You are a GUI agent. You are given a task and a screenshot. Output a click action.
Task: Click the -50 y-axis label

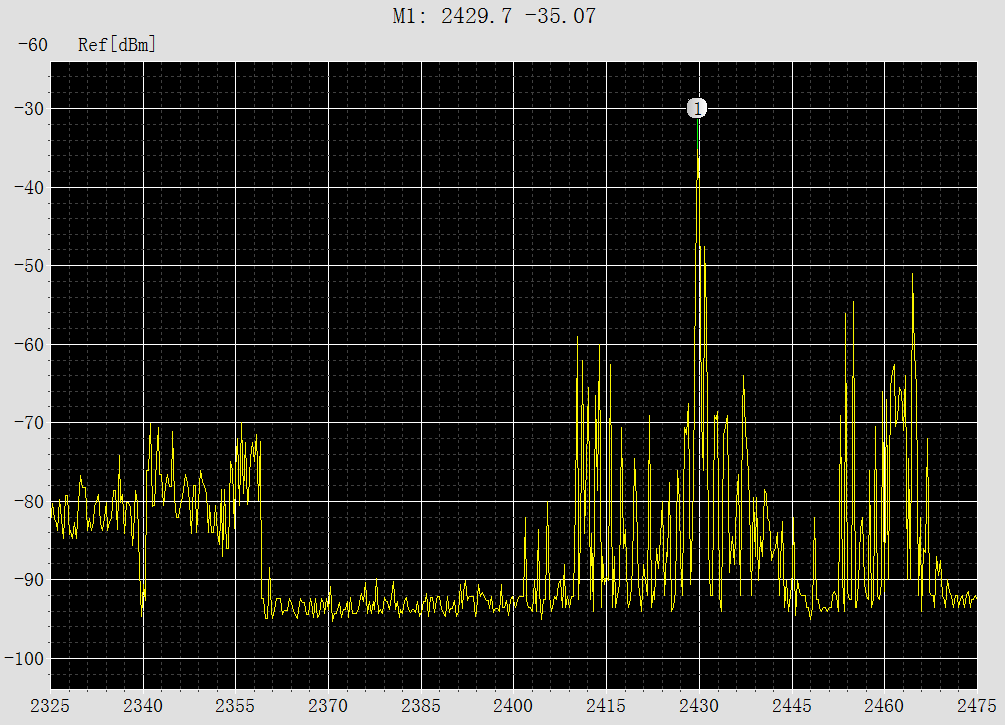pos(29,266)
